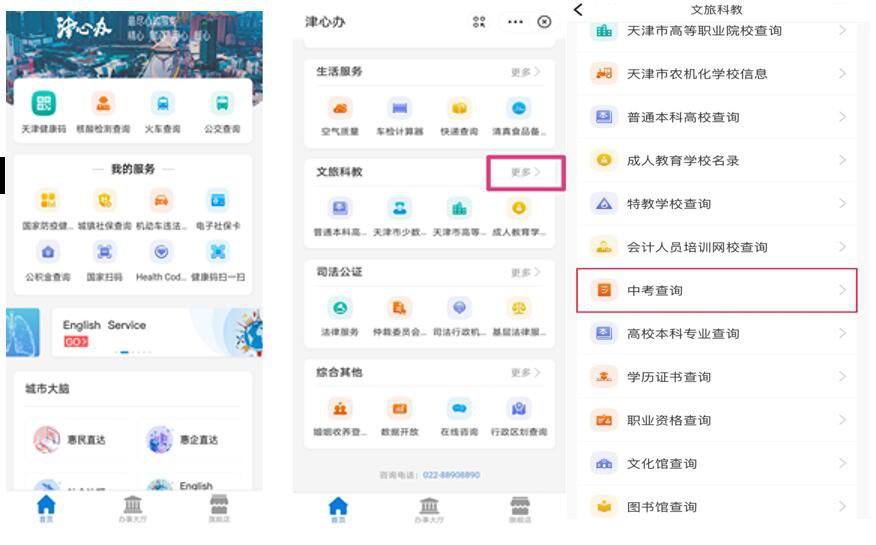Open 婚姻收养登记 icon

(x=340, y=409)
